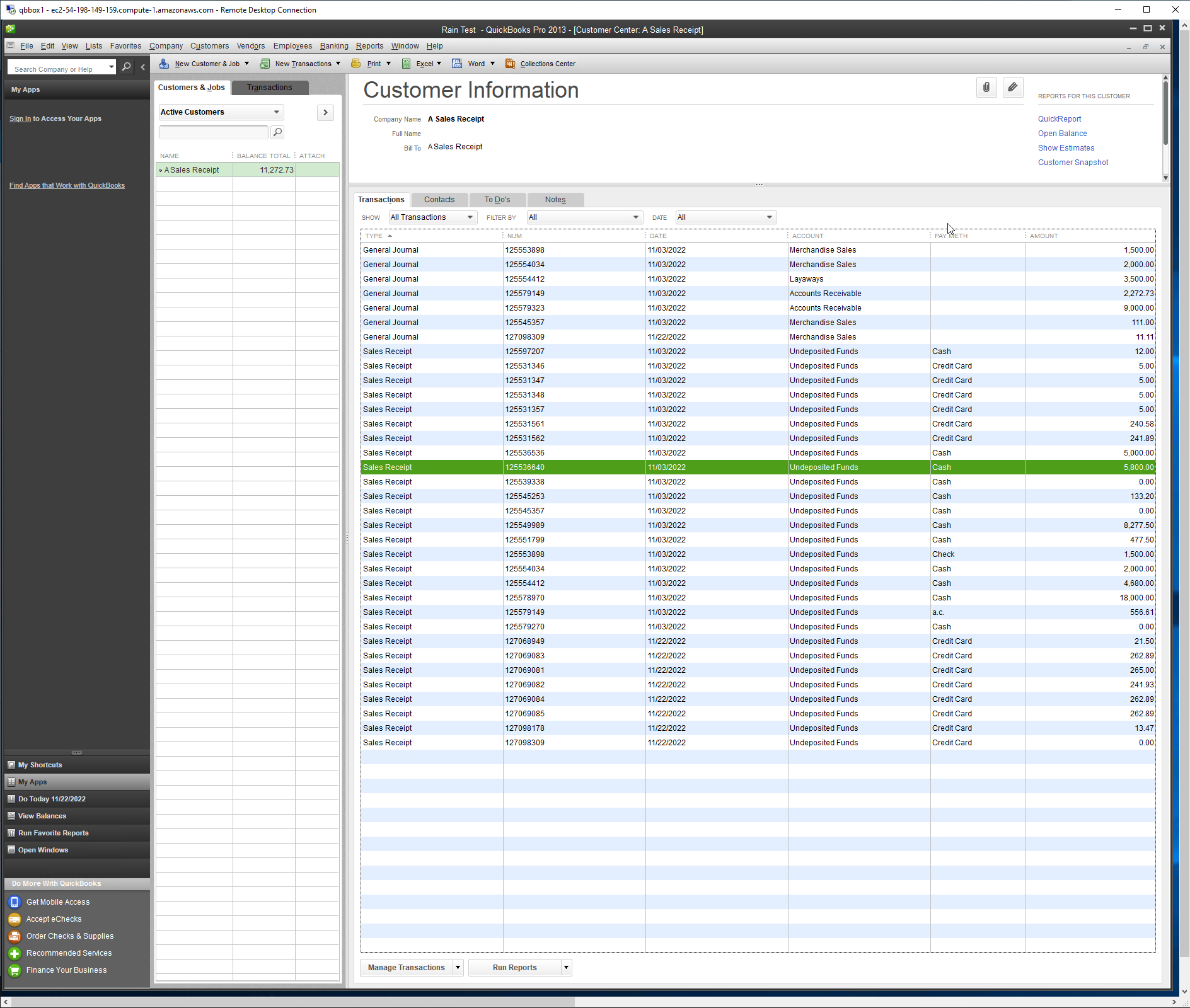1190x1008 pixels.
Task: Click the New Customer & Job icon
Action: coord(164,64)
